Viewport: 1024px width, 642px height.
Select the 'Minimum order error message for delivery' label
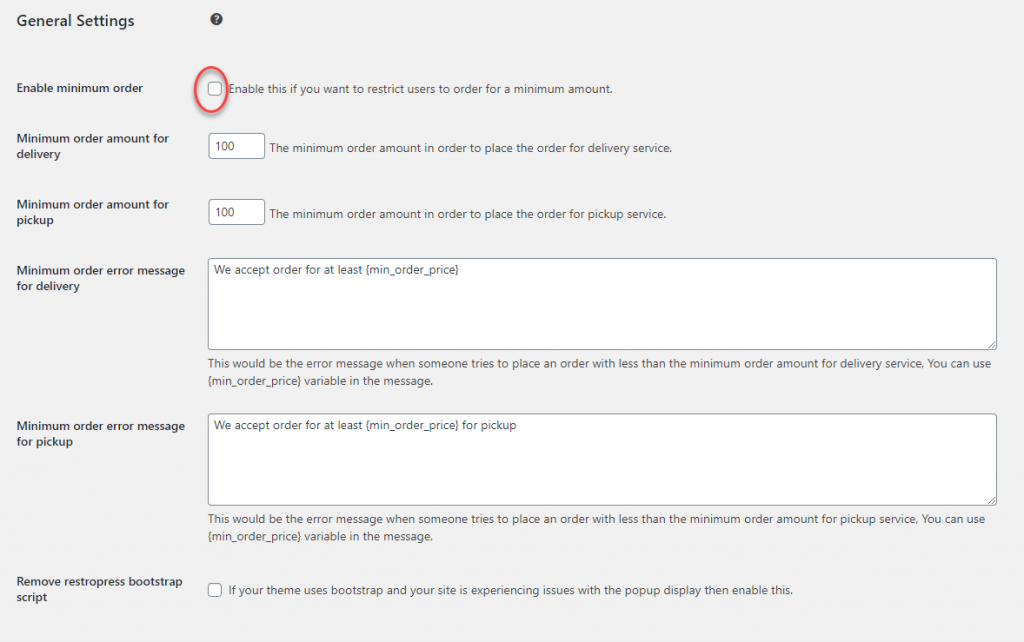[x=101, y=278]
